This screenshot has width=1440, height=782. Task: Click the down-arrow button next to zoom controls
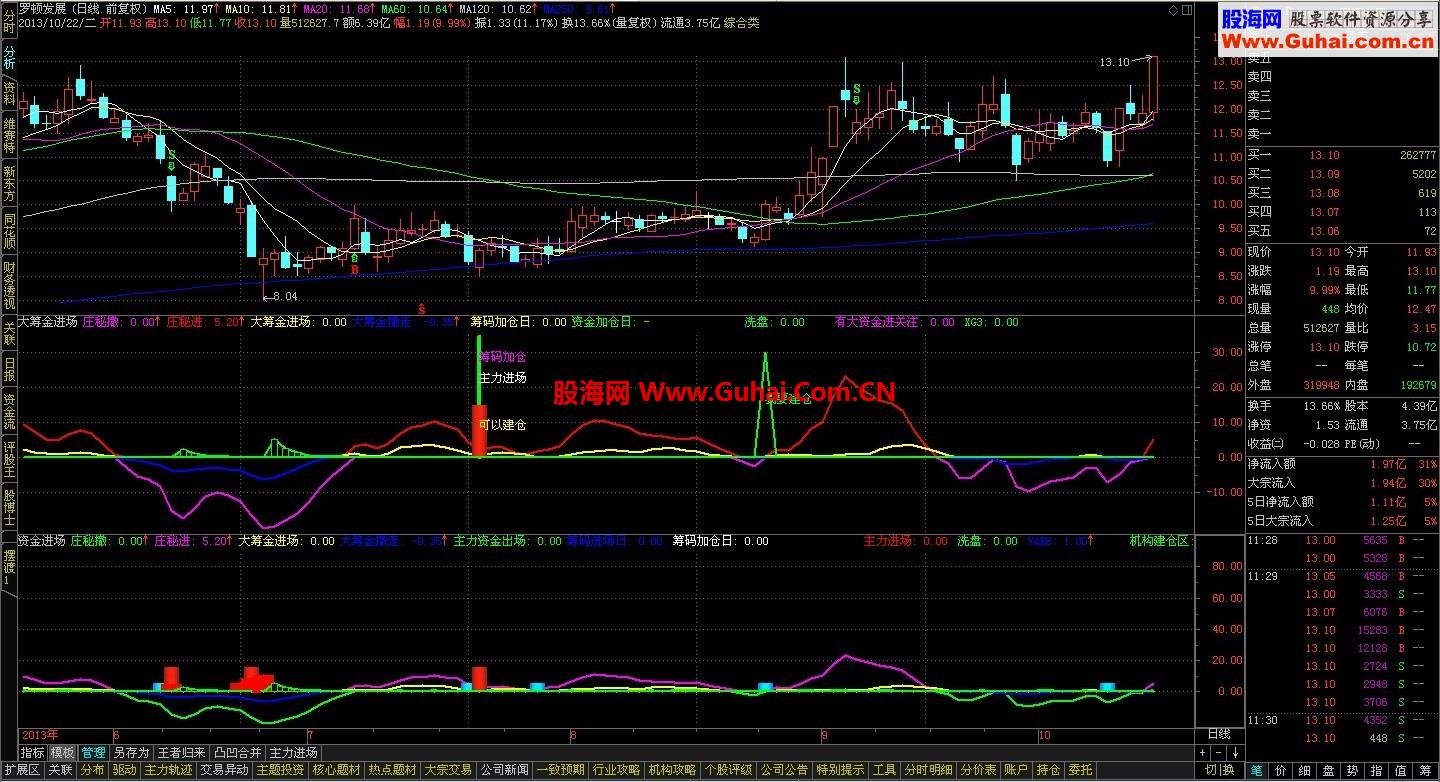point(1236,752)
